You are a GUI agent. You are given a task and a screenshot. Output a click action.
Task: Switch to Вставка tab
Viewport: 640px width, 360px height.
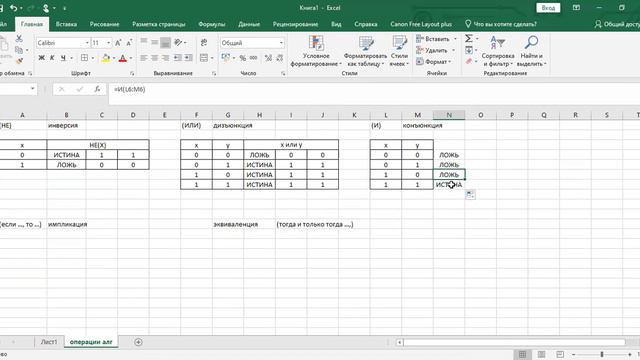(x=66, y=24)
